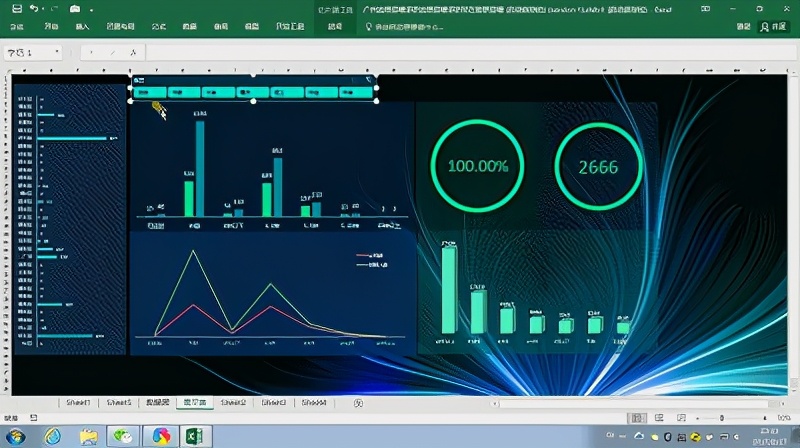Select the clustered bar chart under slicer

(272, 167)
